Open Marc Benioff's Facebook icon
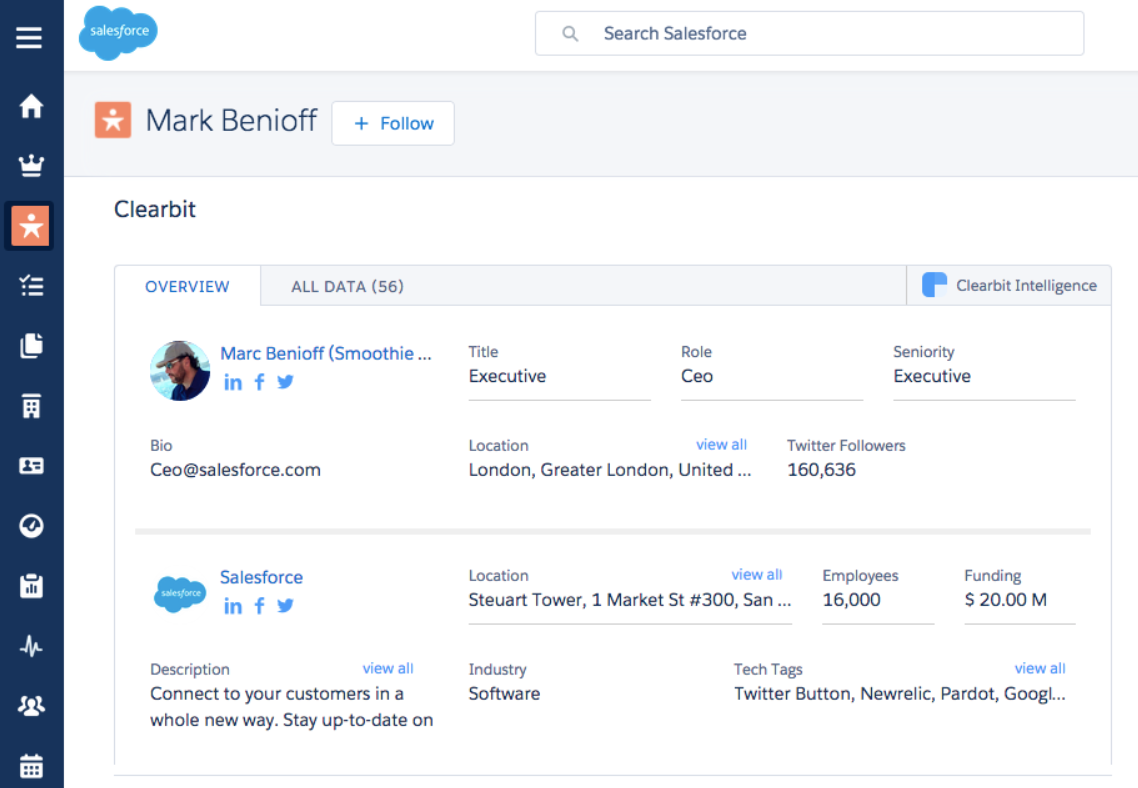Screen dimensions: 1138x788 259,382
